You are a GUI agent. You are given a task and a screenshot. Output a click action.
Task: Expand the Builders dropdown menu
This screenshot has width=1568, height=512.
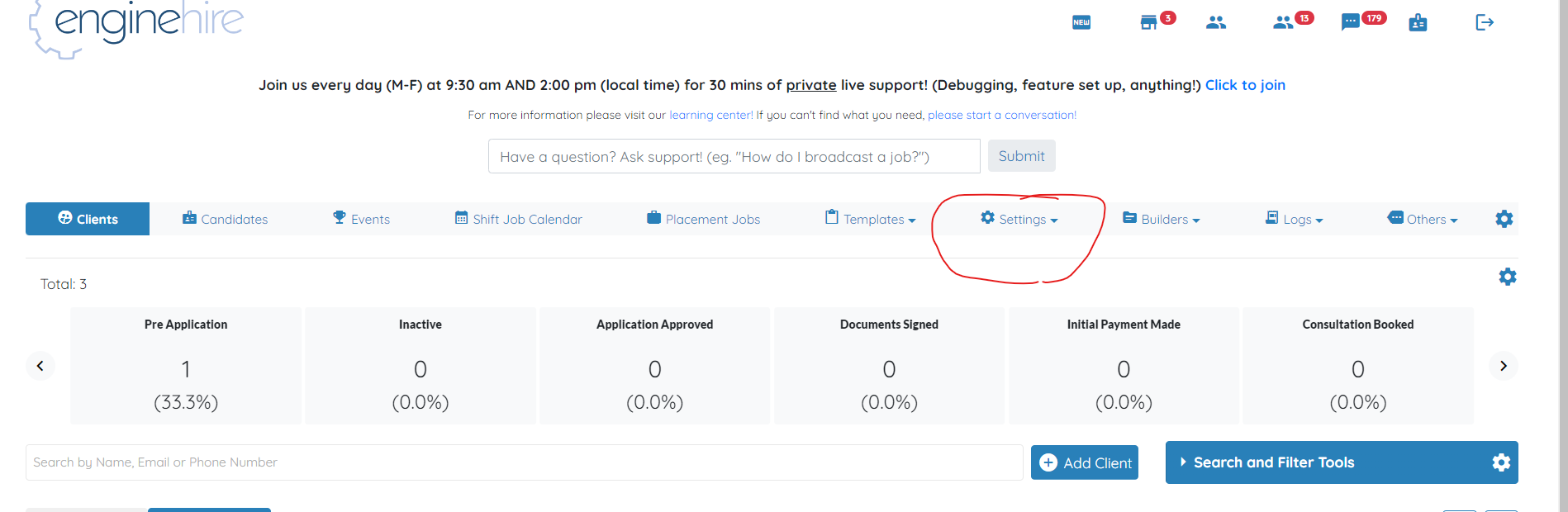coord(1162,219)
